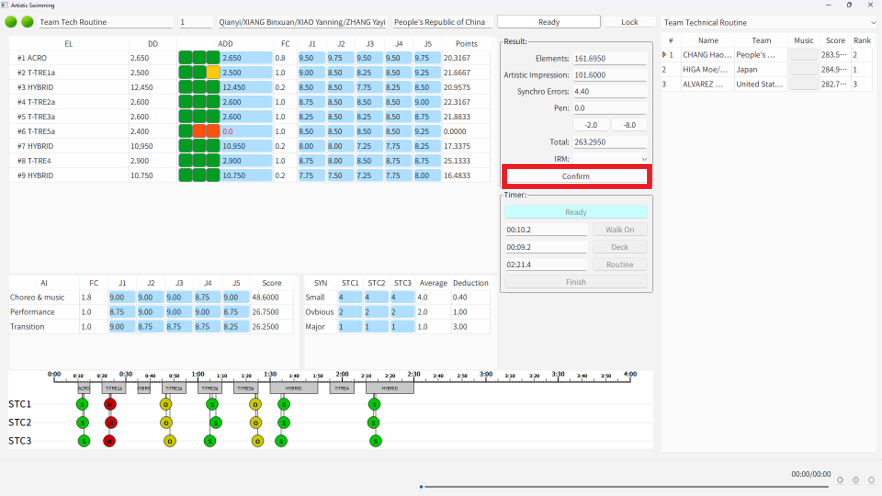Select the HIGA Moe row from Japan
This screenshot has width=882, height=496.
pos(767,69)
